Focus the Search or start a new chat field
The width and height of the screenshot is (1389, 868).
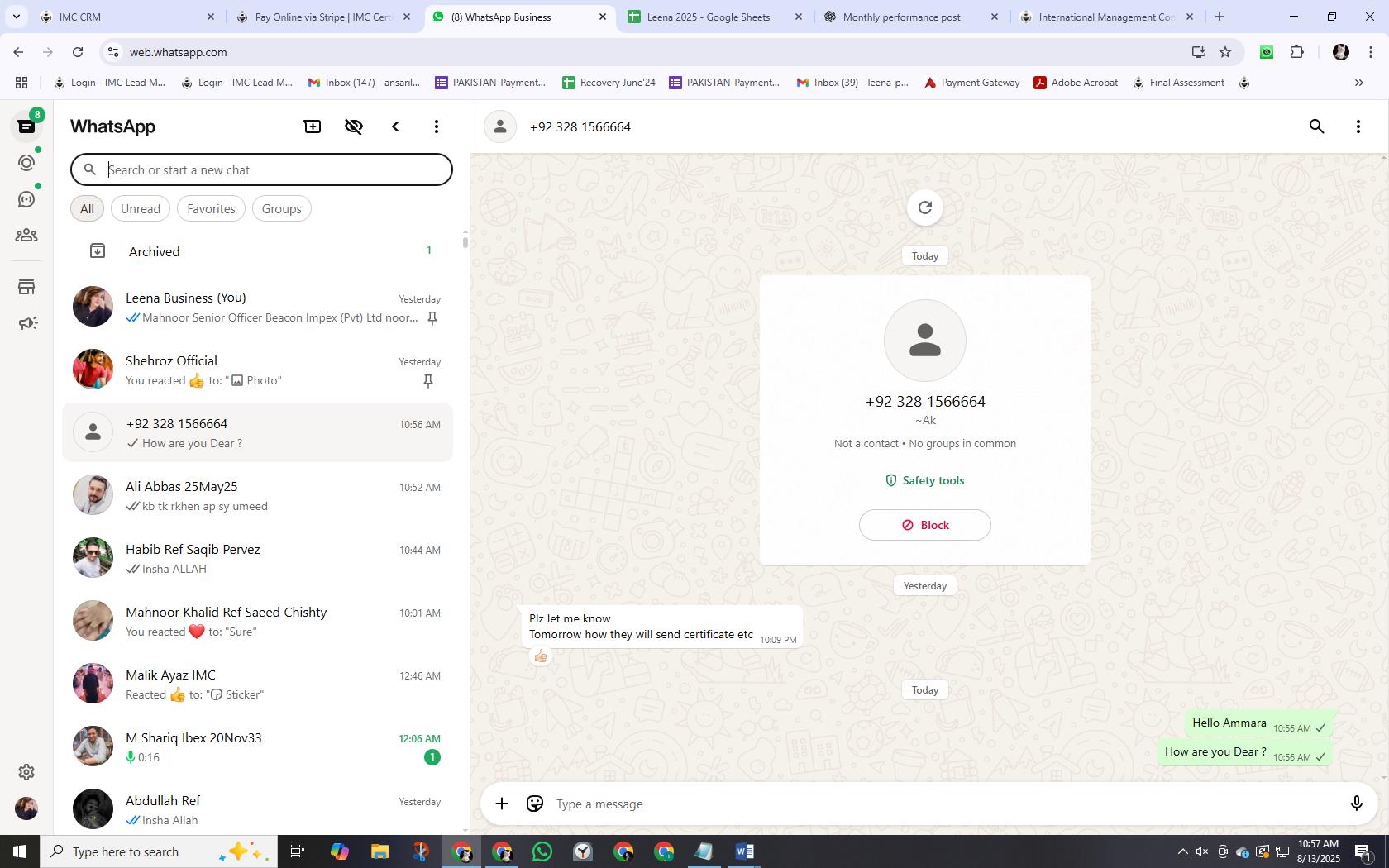click(261, 169)
